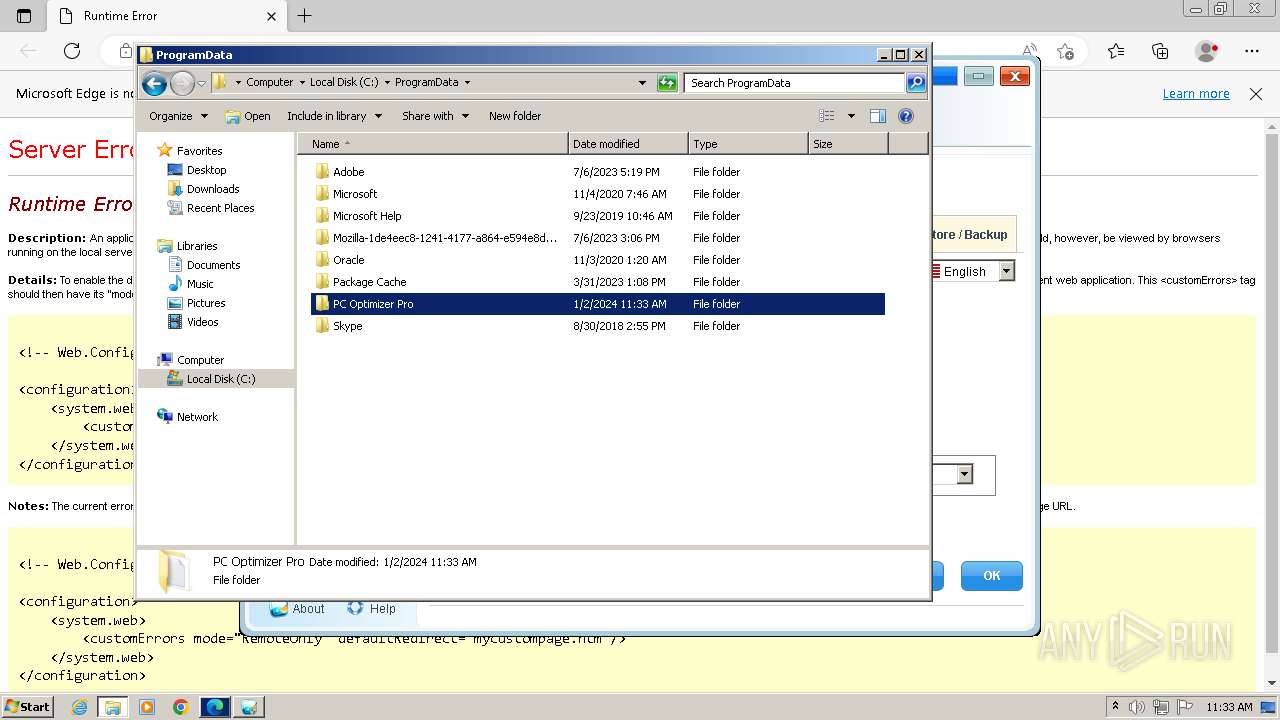Open the address bar history dropdown

click(642, 83)
